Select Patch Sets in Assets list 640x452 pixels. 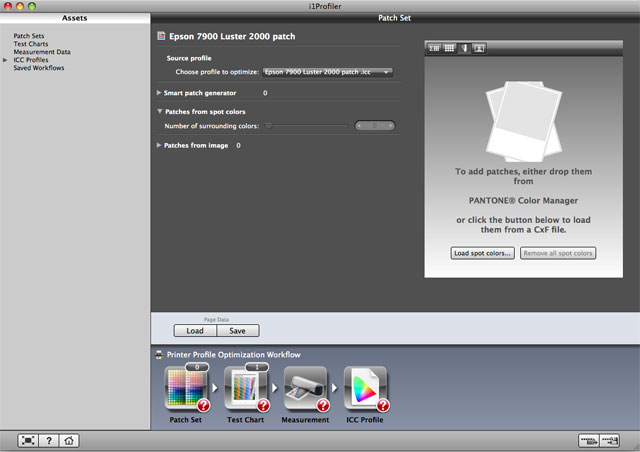coord(29,36)
